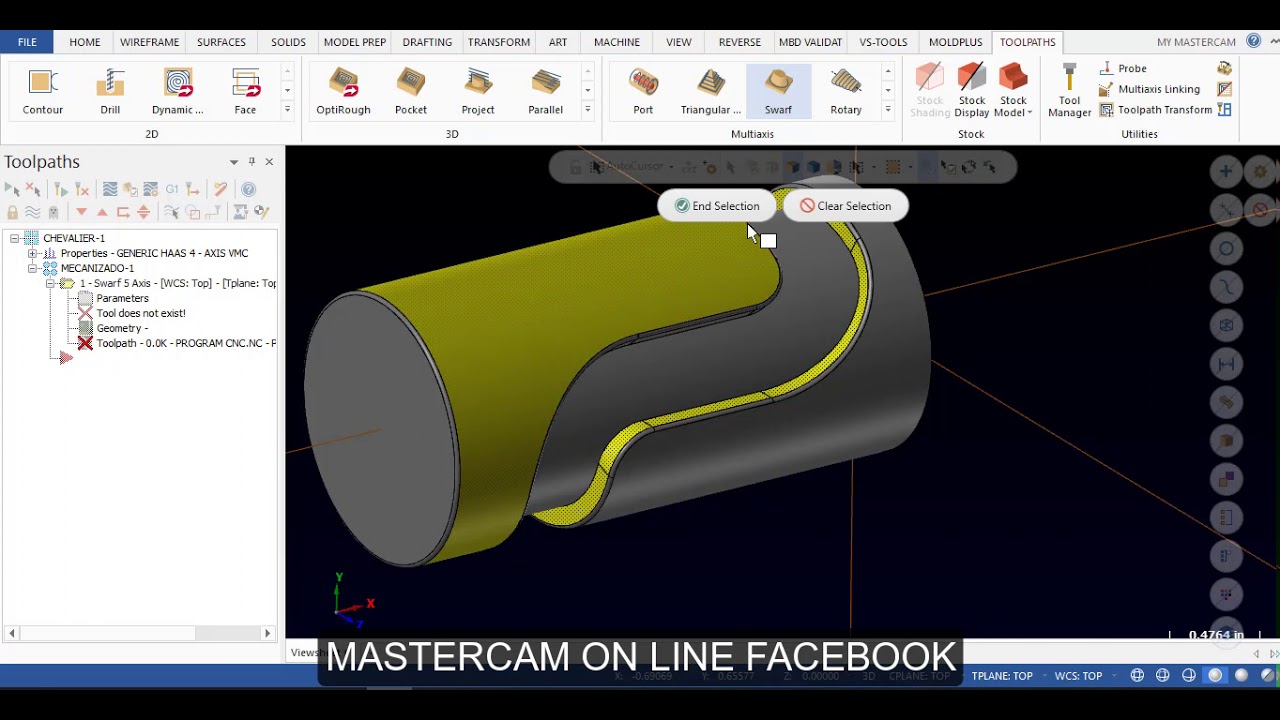Select the 'Tool does not exist!' item
The width and height of the screenshot is (1280, 720).
coord(141,313)
